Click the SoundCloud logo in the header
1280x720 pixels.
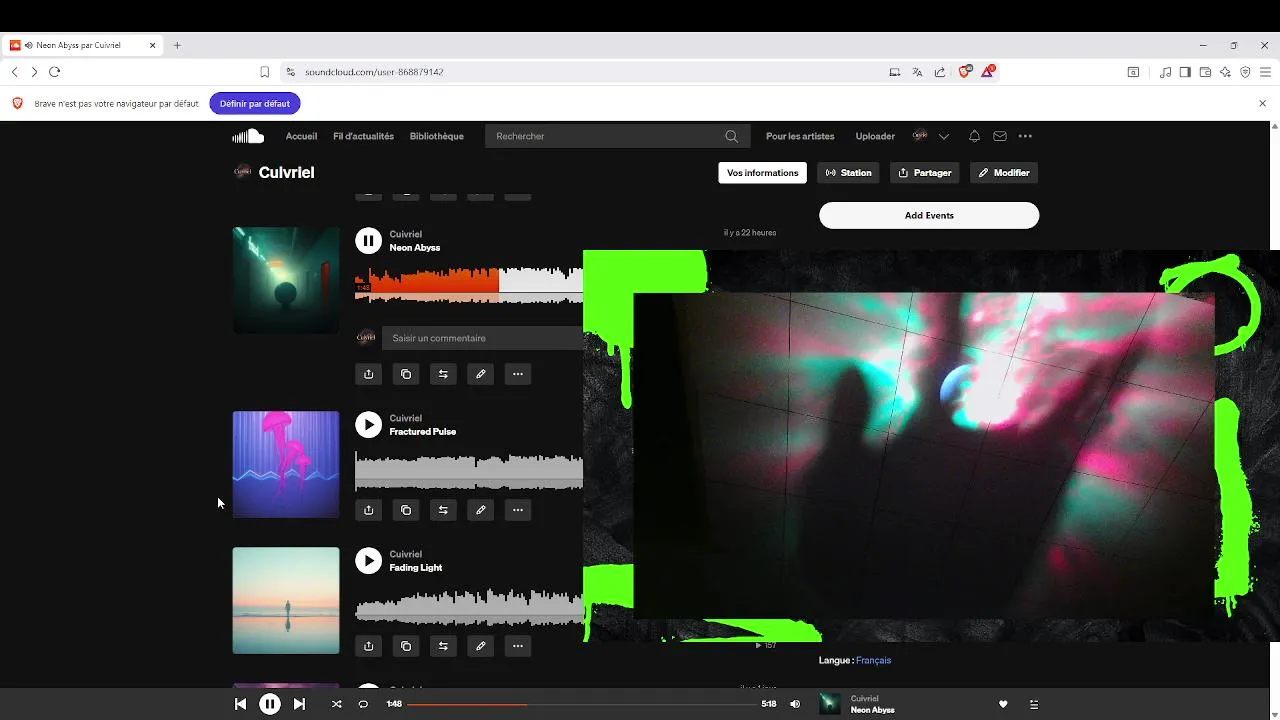(248, 136)
